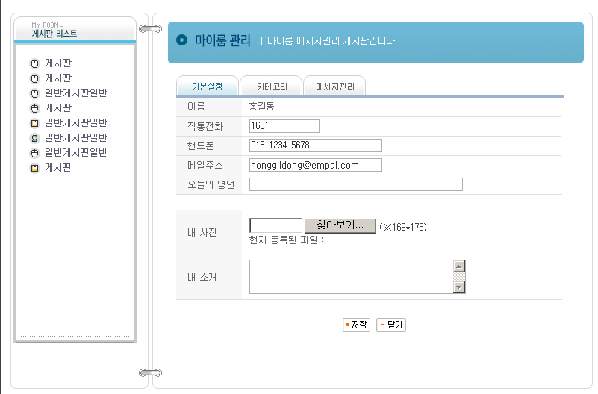
Task: Click the round bullet icon before 마이룸 관리
Action: 182,40
